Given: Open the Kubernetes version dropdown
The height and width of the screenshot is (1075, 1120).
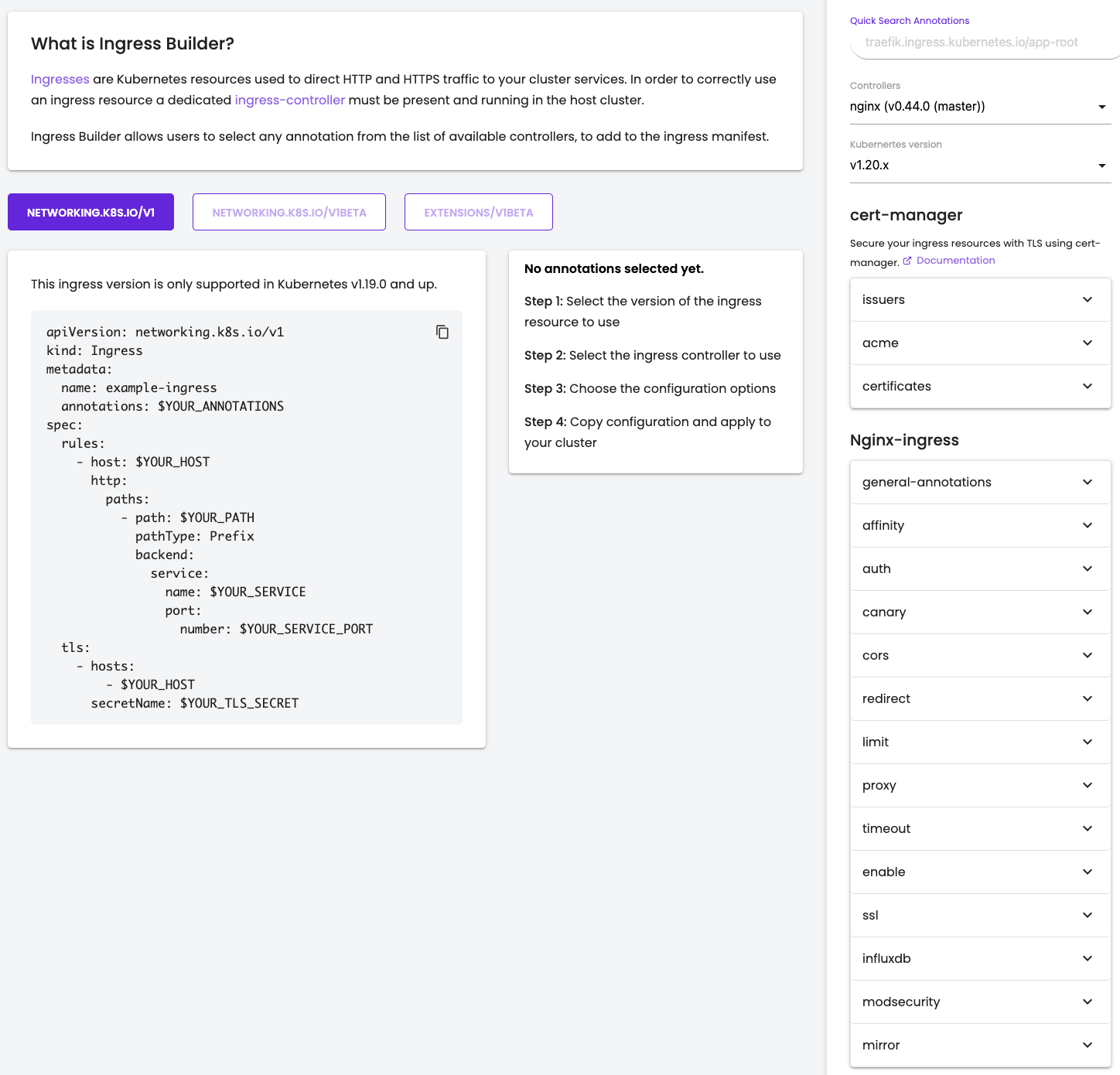Looking at the screenshot, I should click(x=979, y=166).
